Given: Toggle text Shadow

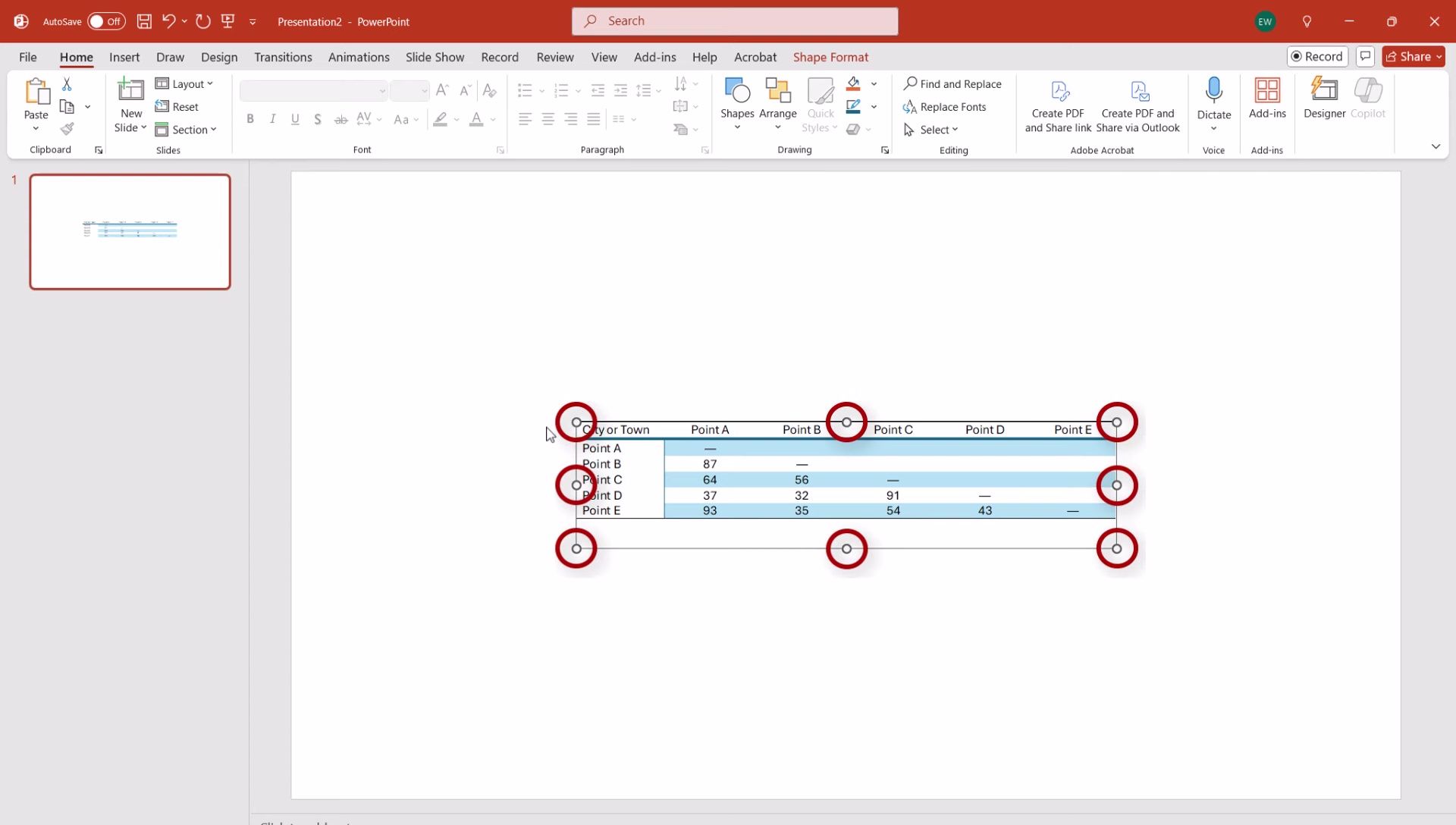Looking at the screenshot, I should point(318,119).
